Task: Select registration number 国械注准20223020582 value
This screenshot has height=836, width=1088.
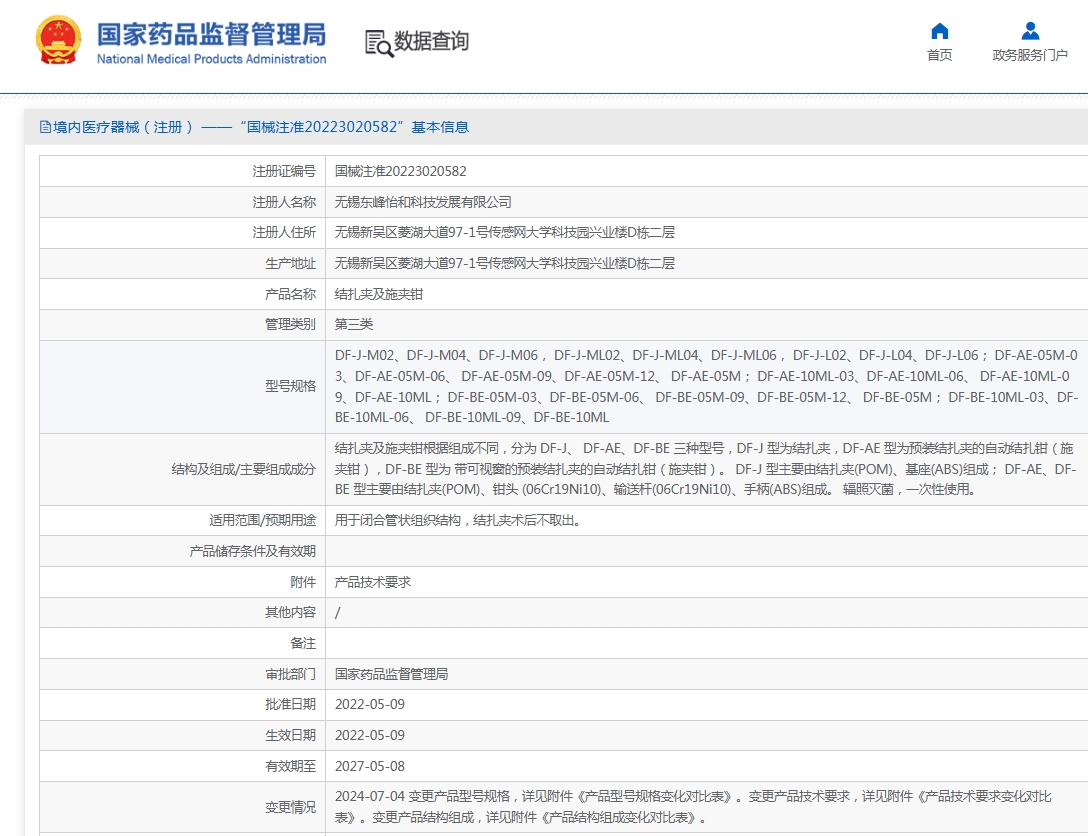Action: pos(400,171)
